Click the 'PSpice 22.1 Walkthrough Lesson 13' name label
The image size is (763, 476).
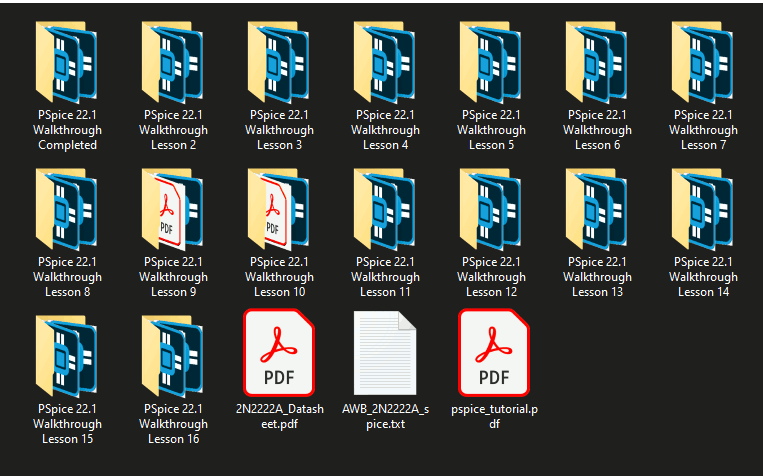(x=598, y=277)
